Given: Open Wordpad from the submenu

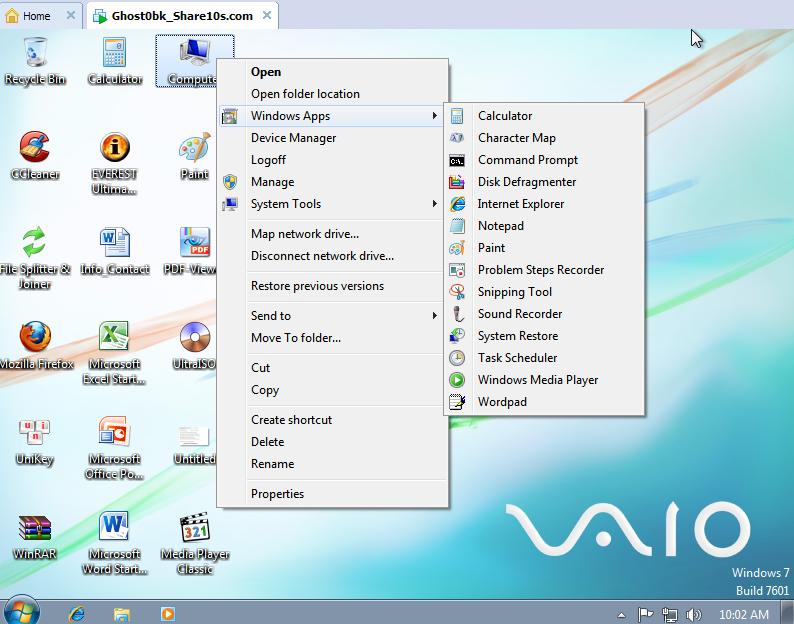Looking at the screenshot, I should point(544,402).
